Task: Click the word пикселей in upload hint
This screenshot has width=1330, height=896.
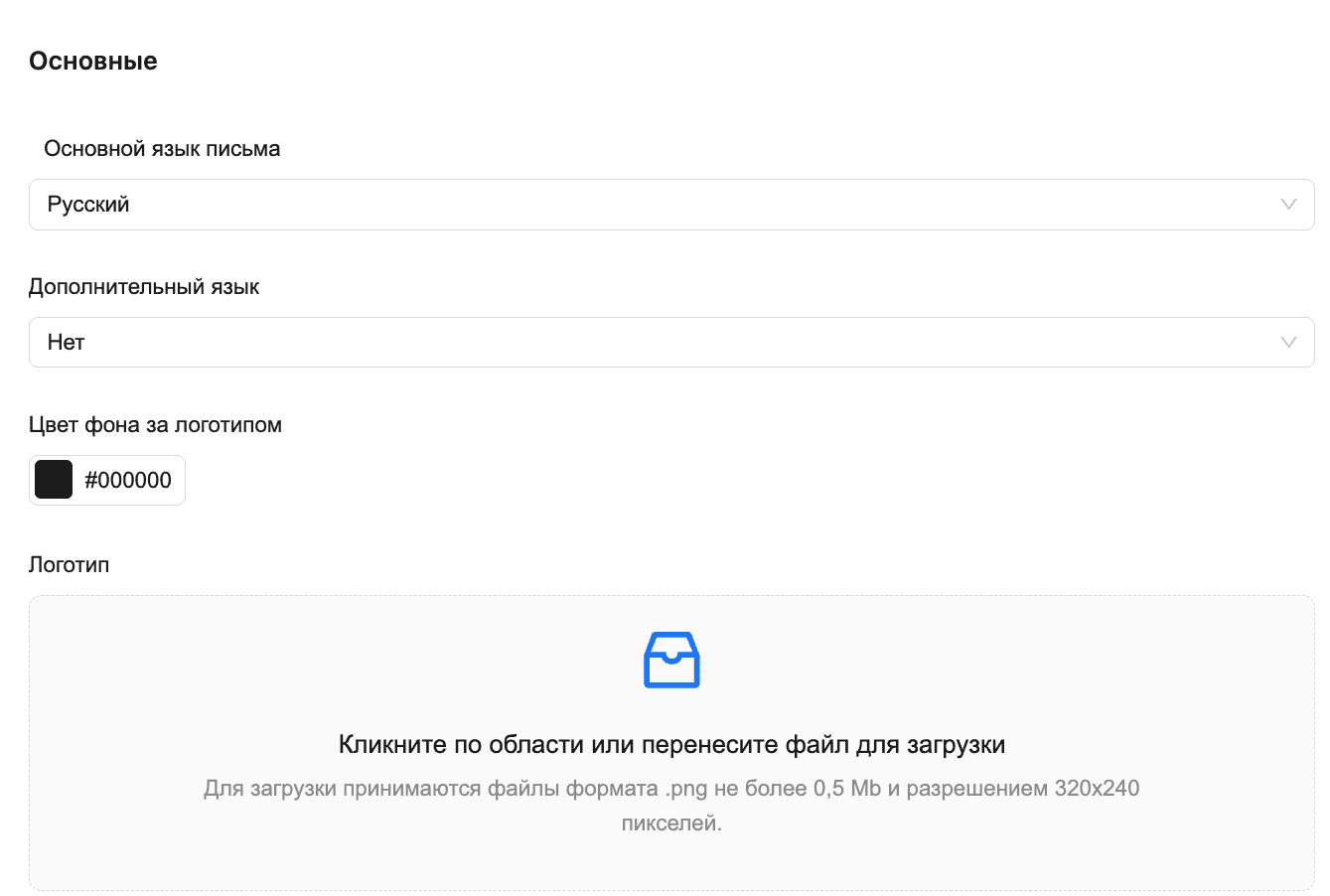Action: 671,823
